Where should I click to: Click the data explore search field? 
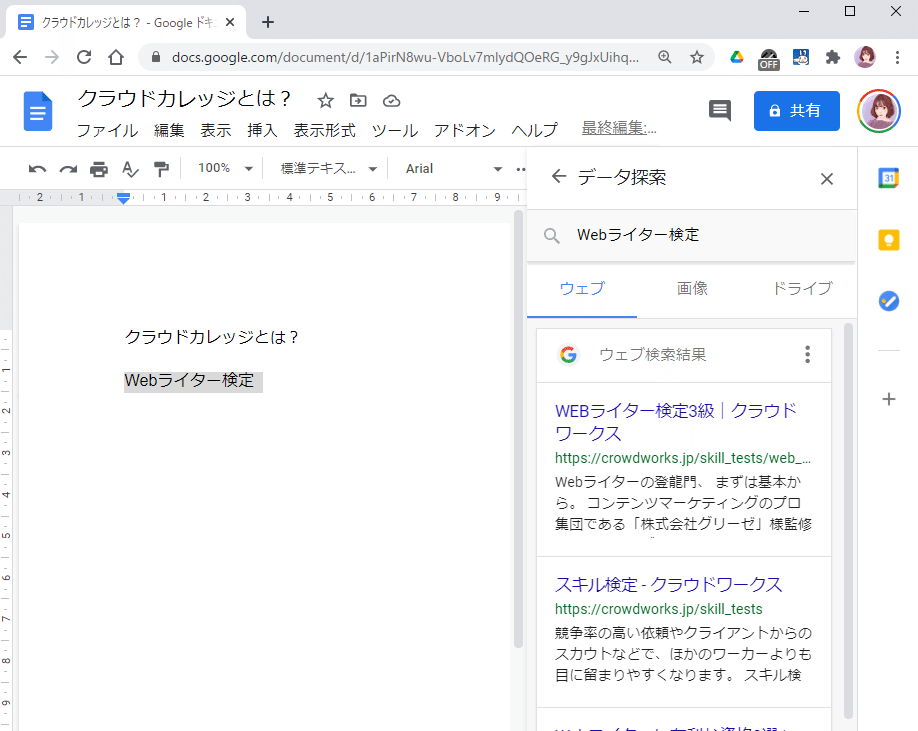(690, 235)
